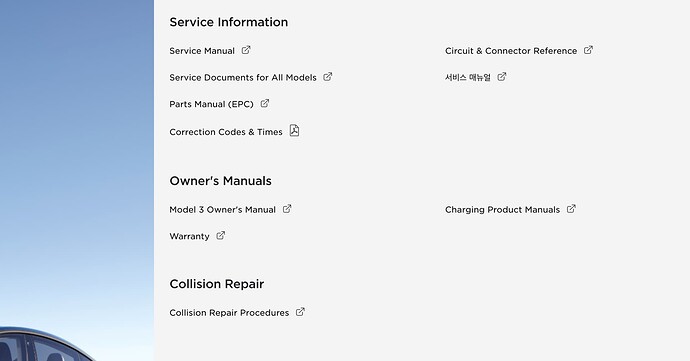Open the Korean 서비스 매뉴얼 link
Viewport: 690px width, 361px height.
tap(468, 77)
